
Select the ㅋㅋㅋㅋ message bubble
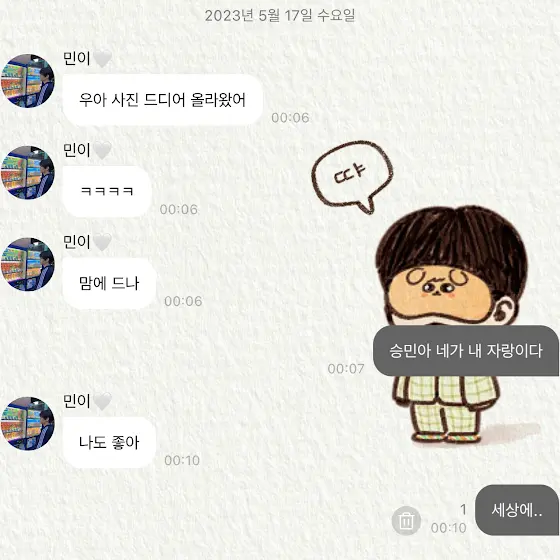tap(107, 191)
